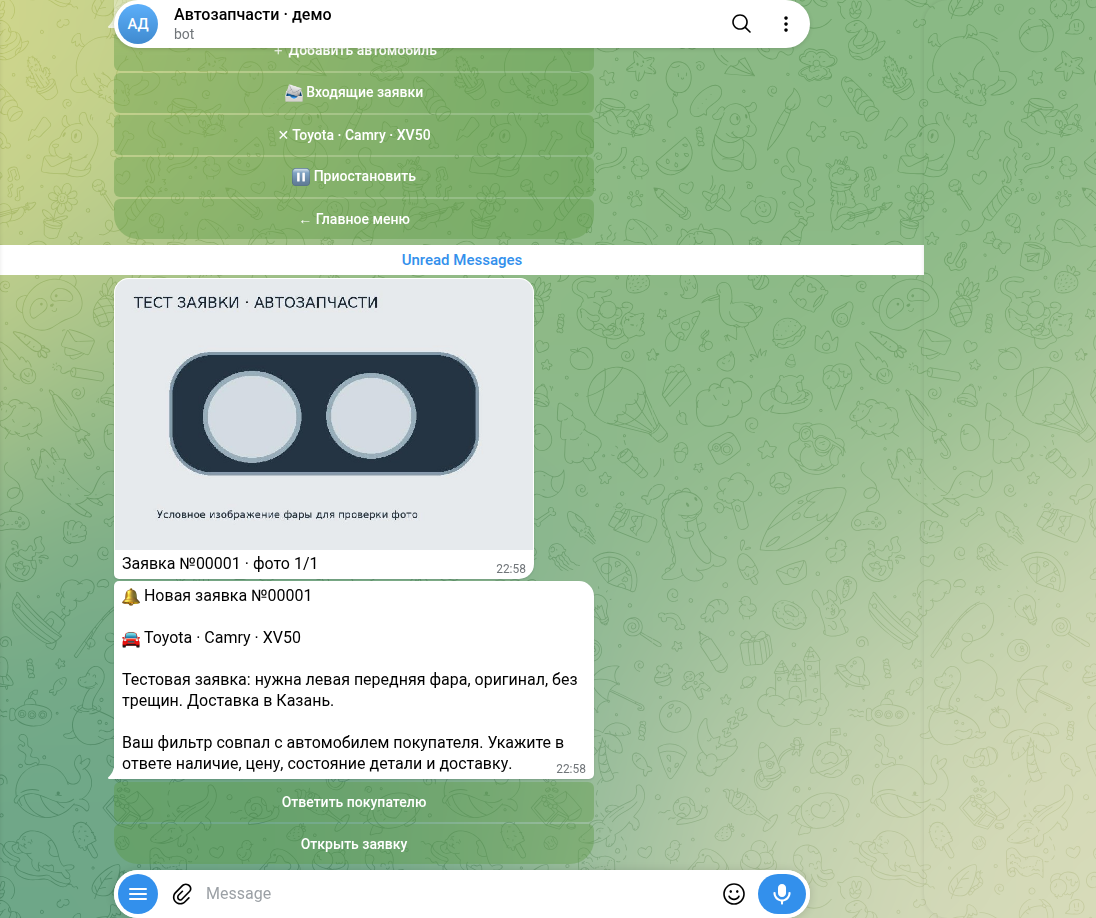Click the Message input field
The width and height of the screenshot is (1096, 918).
pyautogui.click(x=458, y=894)
